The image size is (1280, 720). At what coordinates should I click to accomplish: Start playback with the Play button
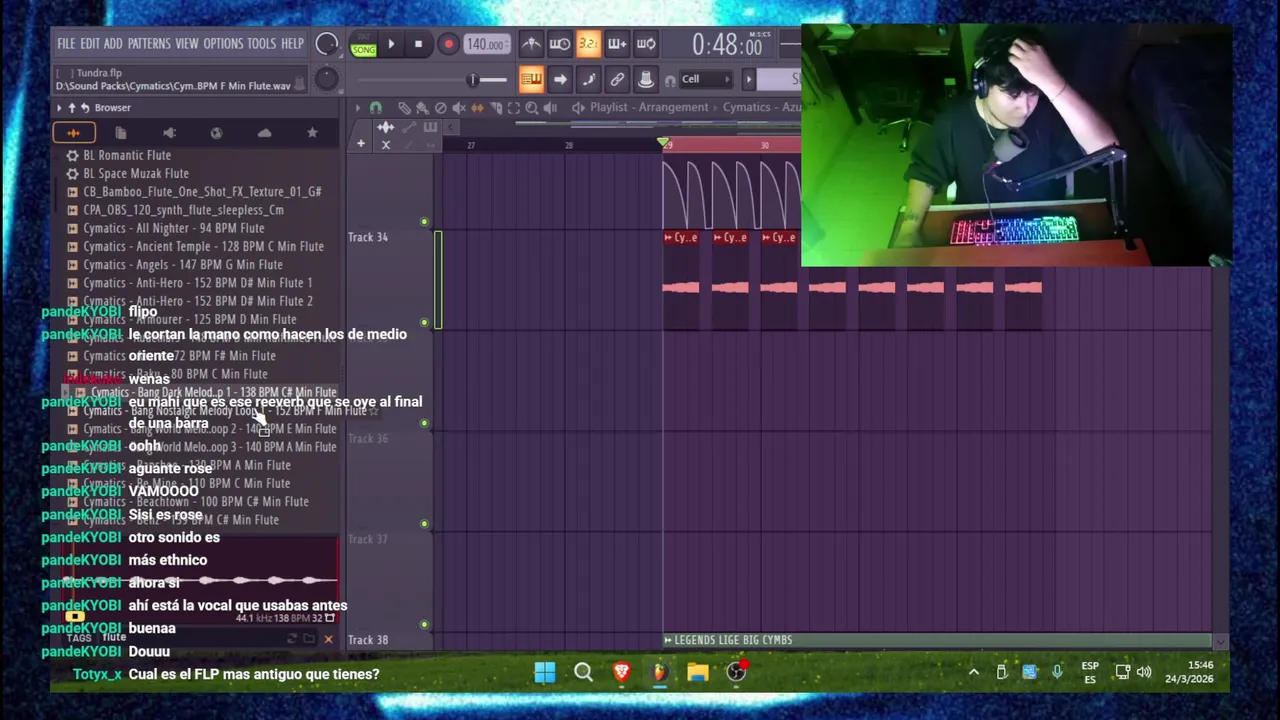point(391,44)
